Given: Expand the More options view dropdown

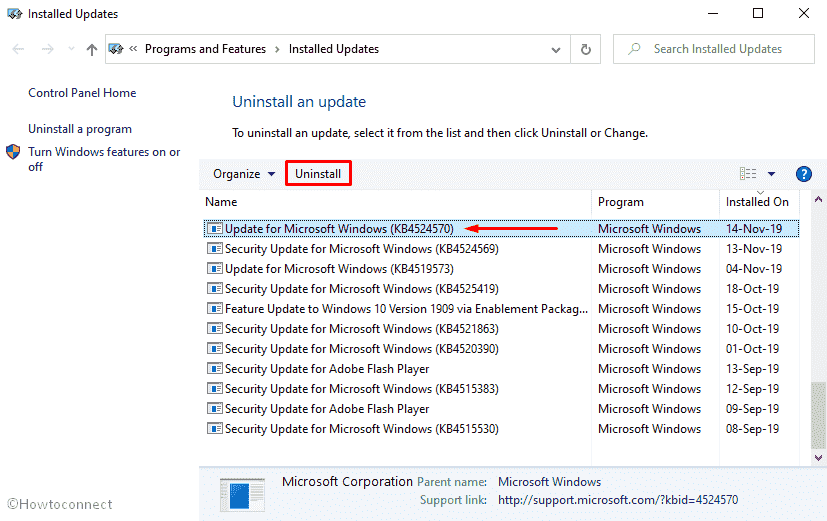Looking at the screenshot, I should (771, 174).
